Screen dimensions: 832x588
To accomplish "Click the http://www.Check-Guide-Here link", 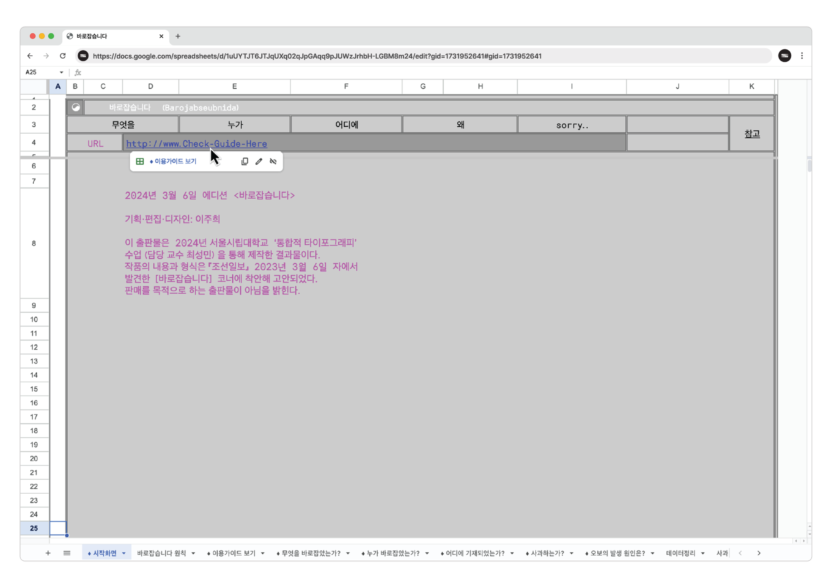I will pos(196,144).
